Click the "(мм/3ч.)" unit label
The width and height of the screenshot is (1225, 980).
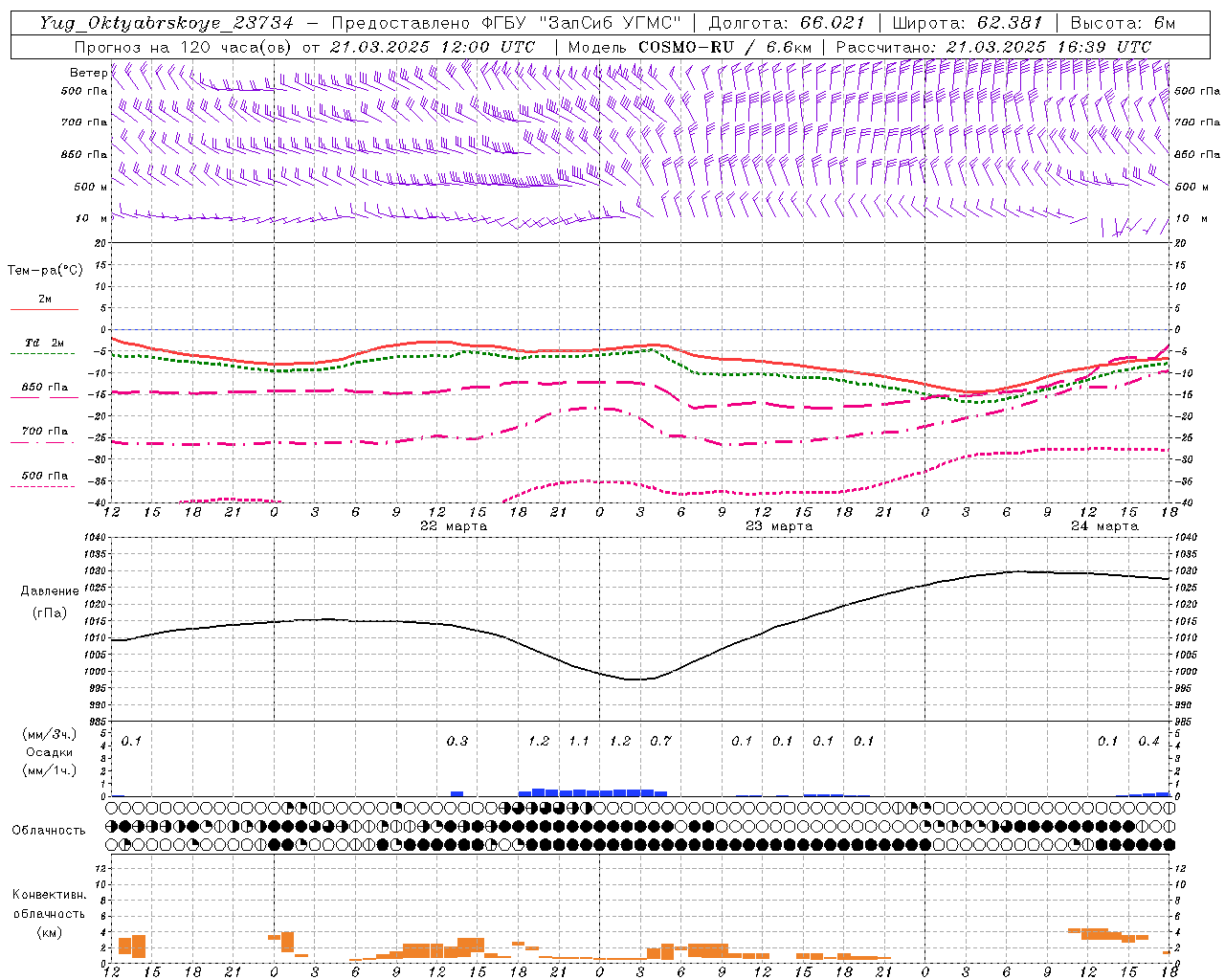pyautogui.click(x=50, y=734)
